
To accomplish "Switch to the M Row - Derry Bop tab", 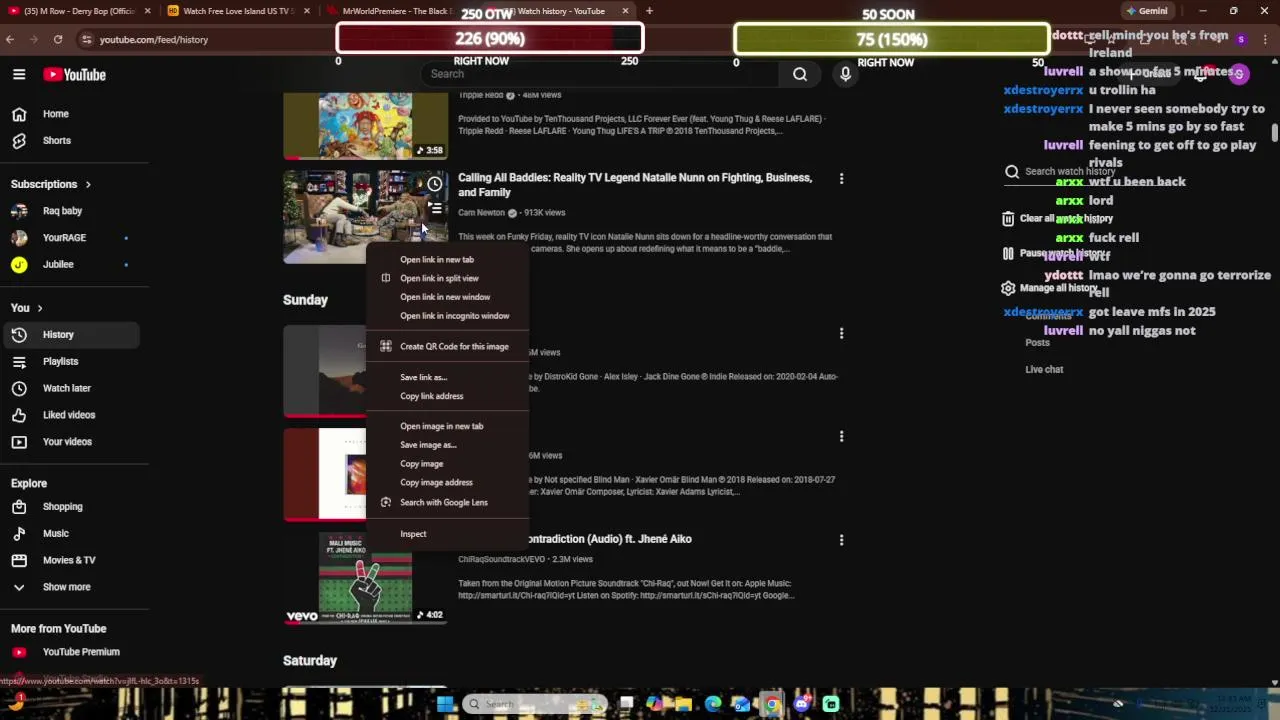I will click(80, 11).
